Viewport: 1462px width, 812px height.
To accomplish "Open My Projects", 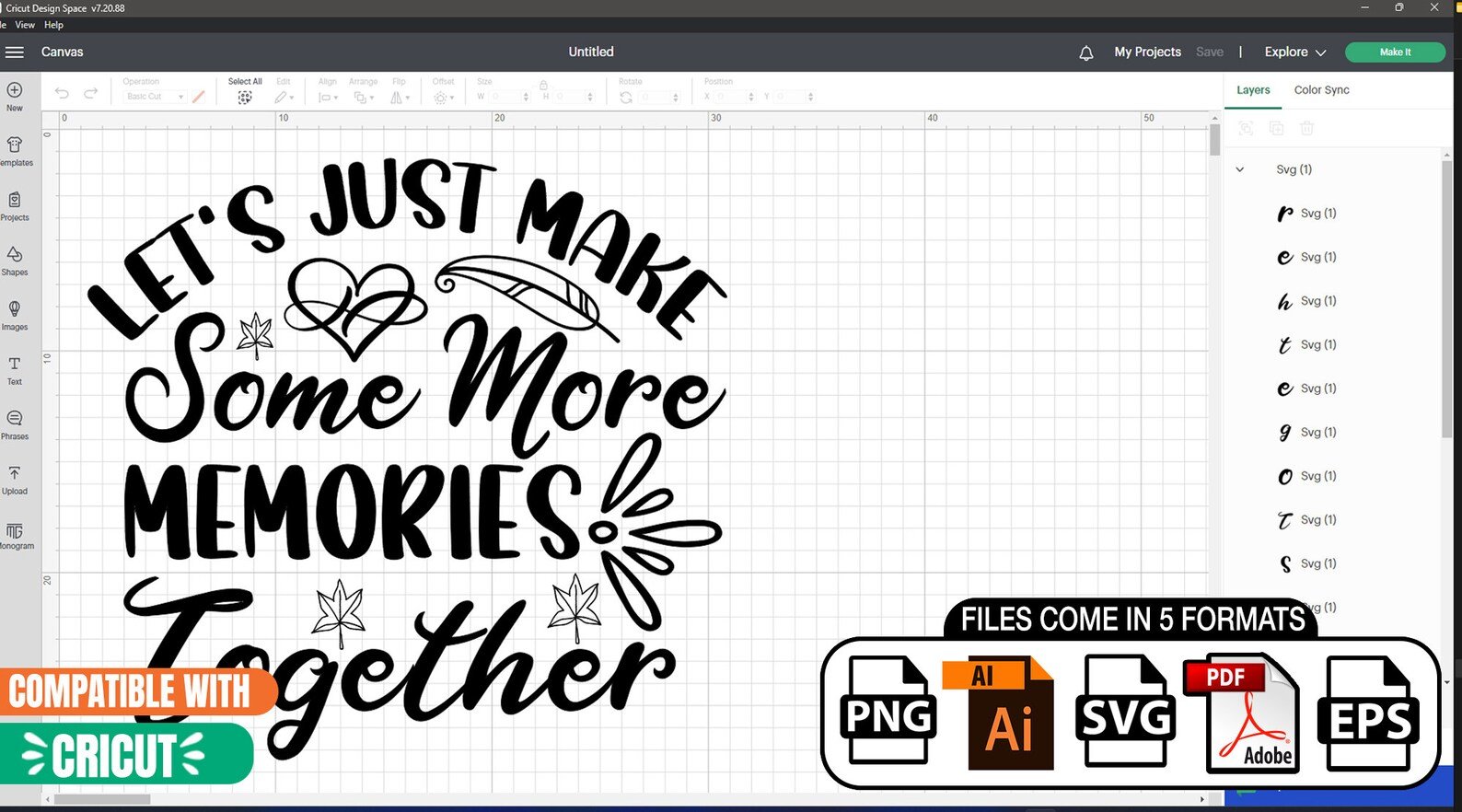I will 1147,52.
